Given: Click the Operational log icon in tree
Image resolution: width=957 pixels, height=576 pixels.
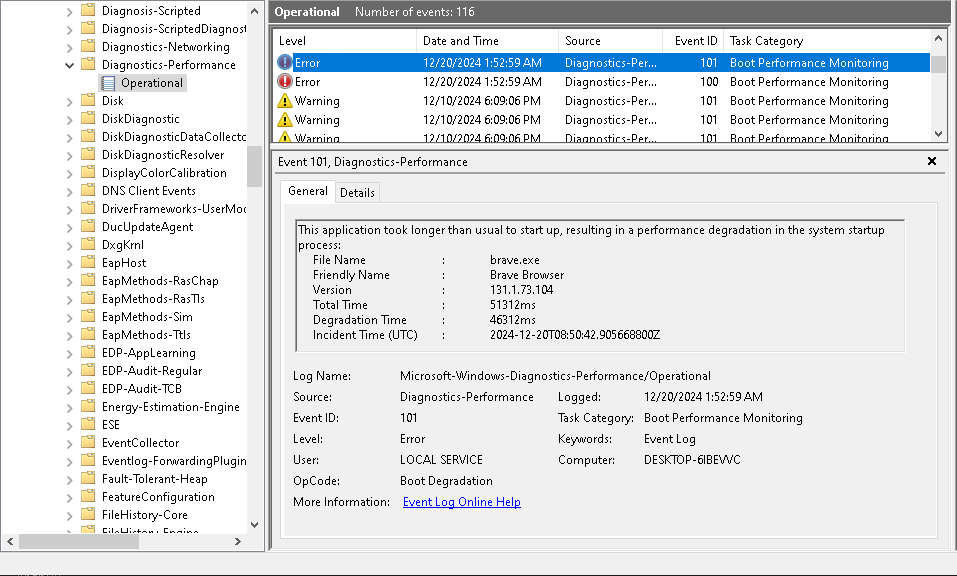Looking at the screenshot, I should point(108,83).
